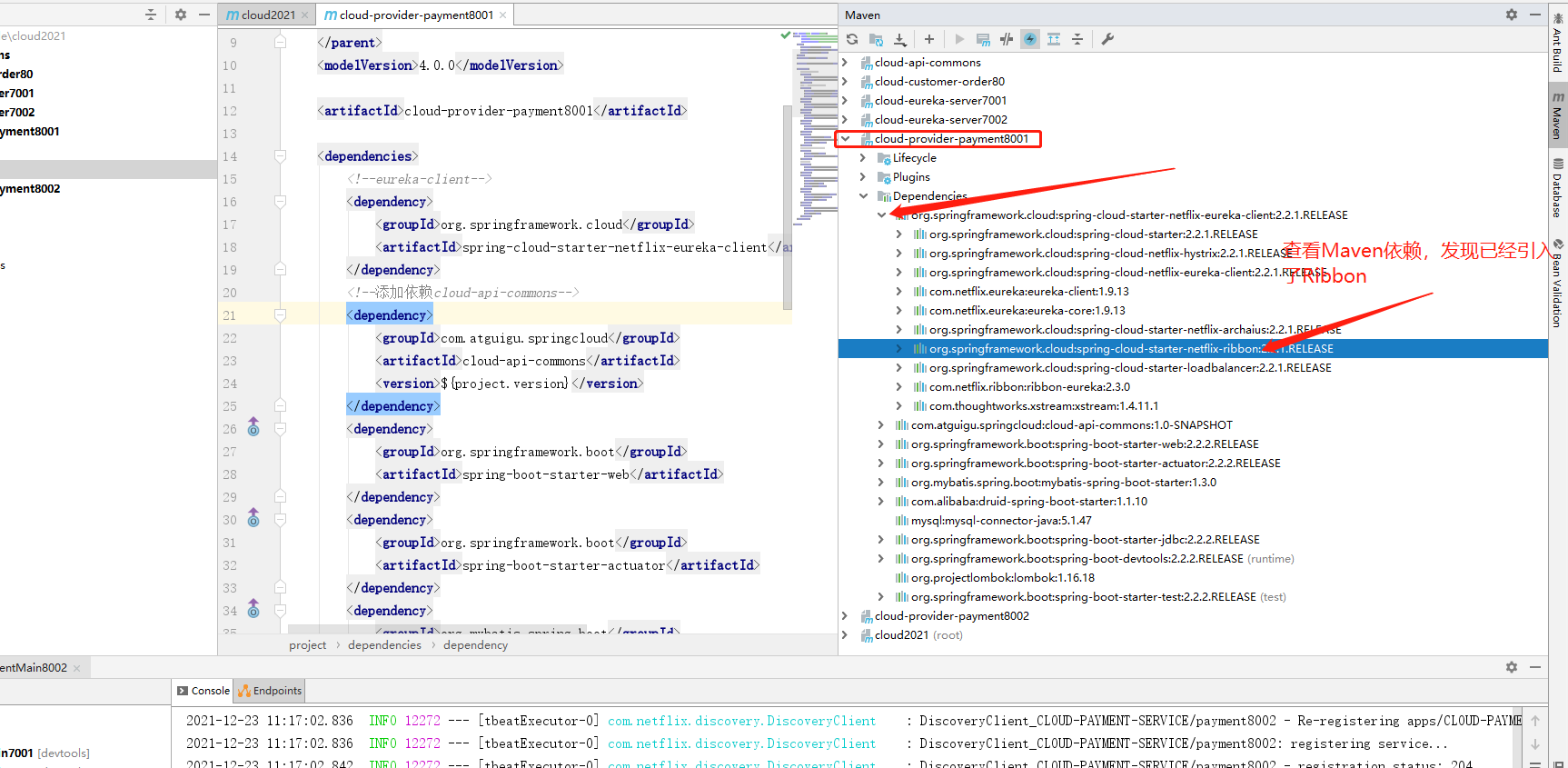Open Run panel gear settings
Screen dimensions: 1568x768
(1512, 667)
